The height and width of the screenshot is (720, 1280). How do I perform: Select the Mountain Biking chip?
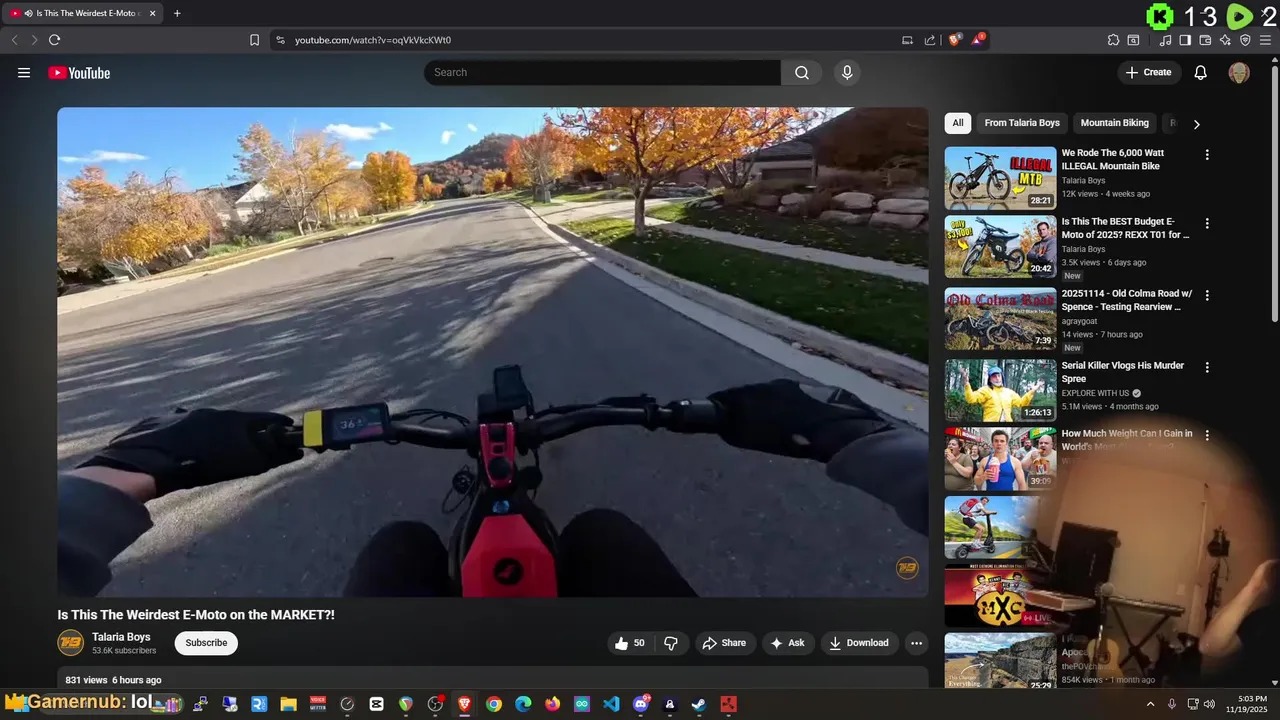tap(1114, 123)
